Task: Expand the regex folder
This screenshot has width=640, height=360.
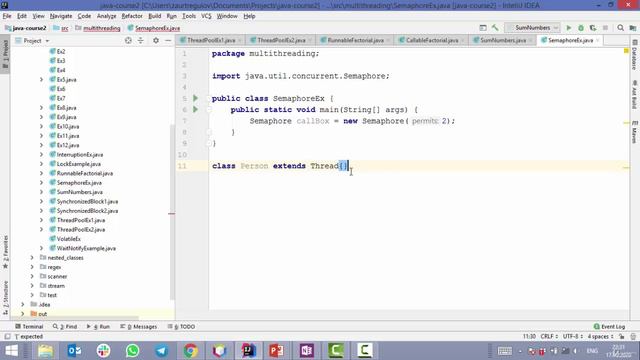Action: (x=32, y=267)
